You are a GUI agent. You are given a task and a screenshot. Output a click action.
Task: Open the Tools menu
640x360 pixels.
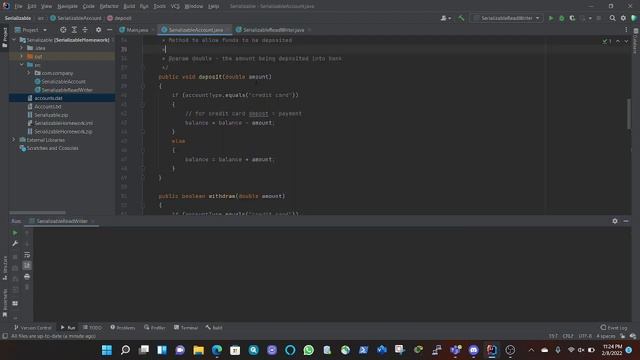160,6
